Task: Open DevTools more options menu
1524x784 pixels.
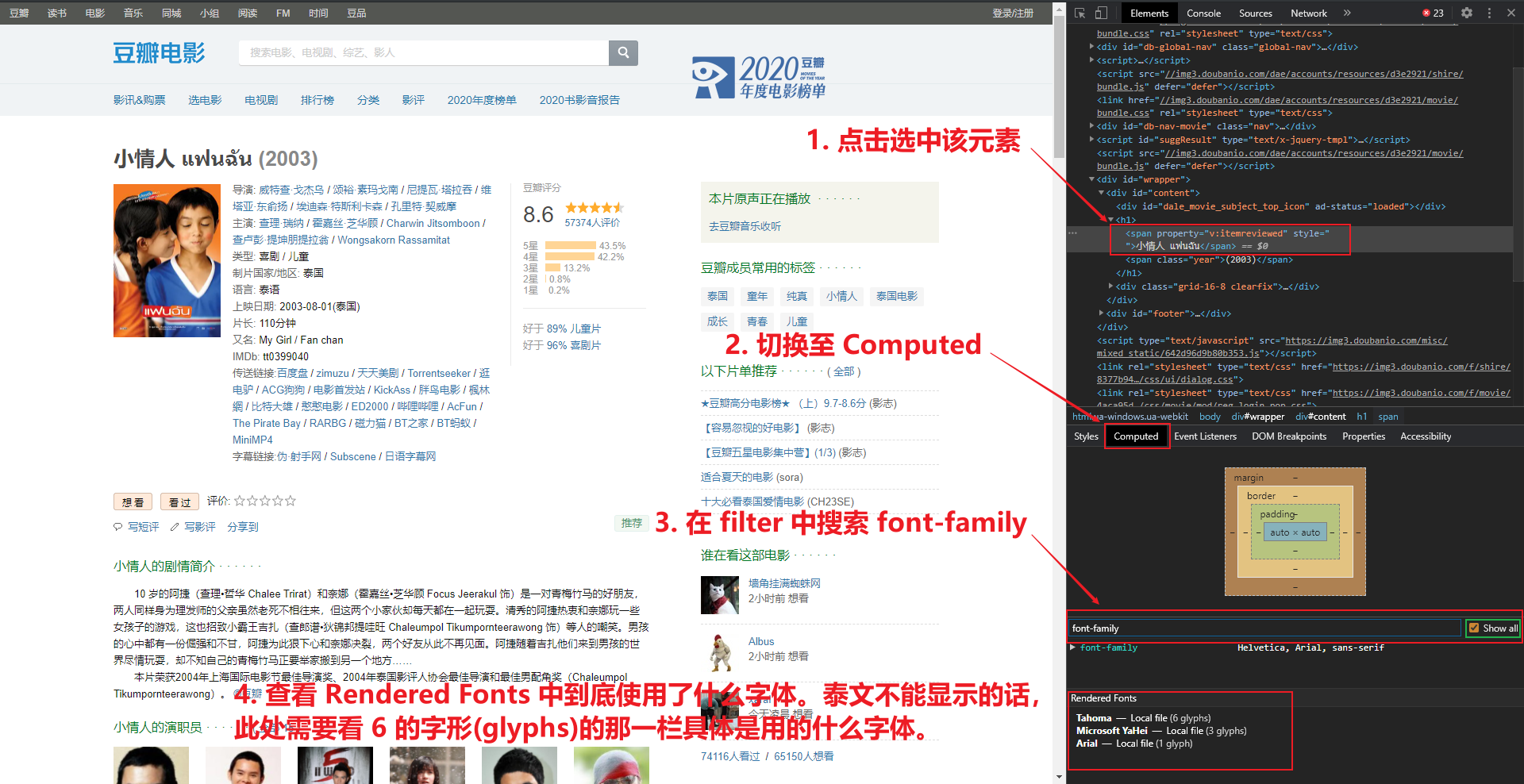Action: click(x=1489, y=13)
